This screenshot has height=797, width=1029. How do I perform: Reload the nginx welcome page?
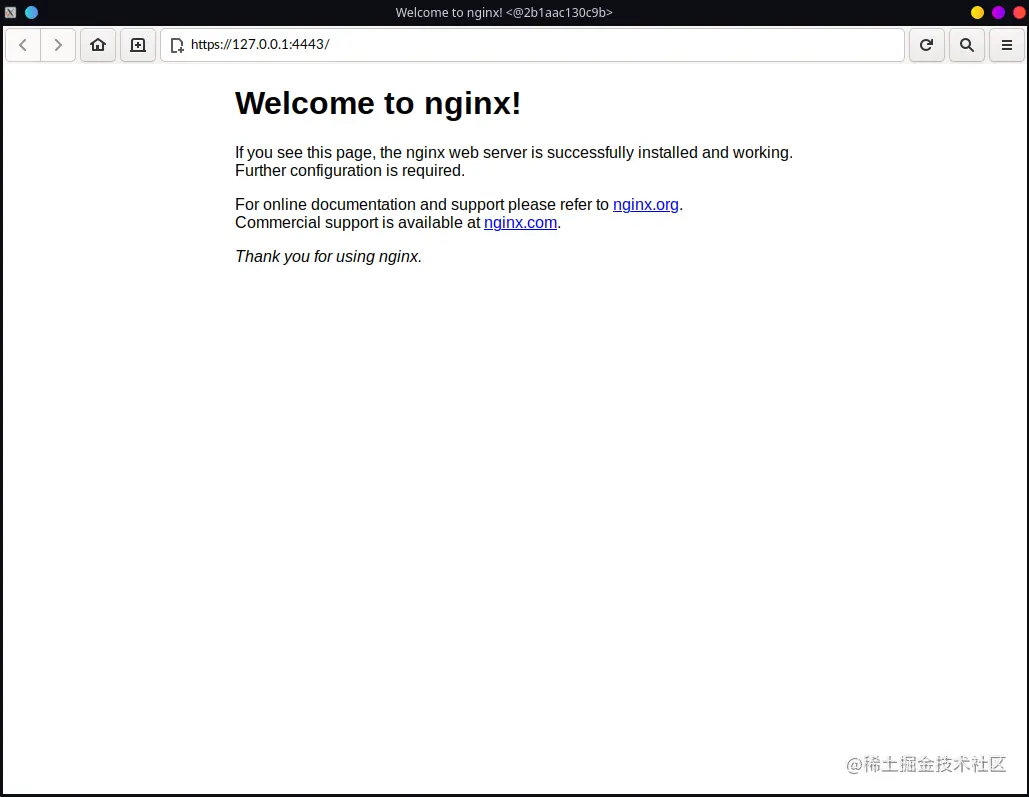pyautogui.click(x=926, y=45)
